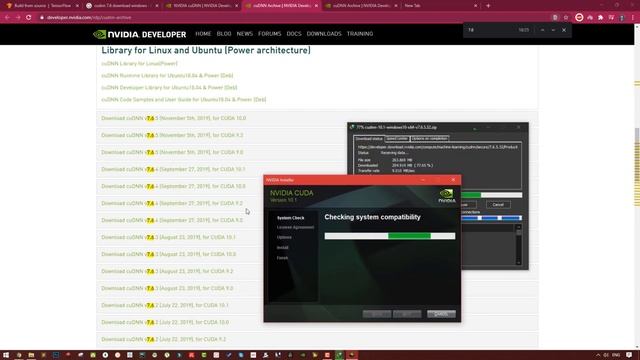
Task: Open a new browser tab with plus
Action: tap(488, 6)
